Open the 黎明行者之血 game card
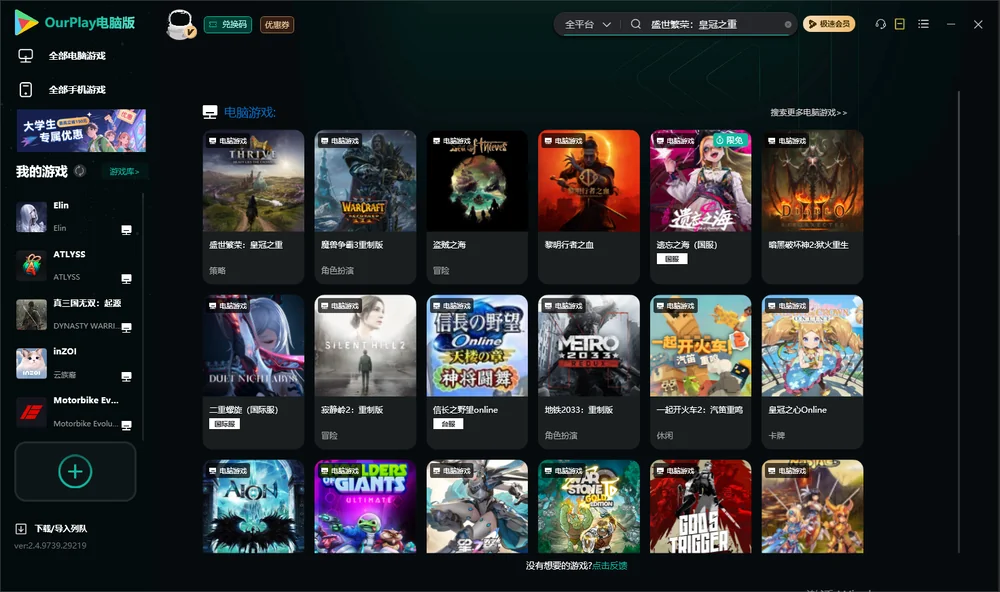Viewport: 1000px width, 592px height. [589, 207]
